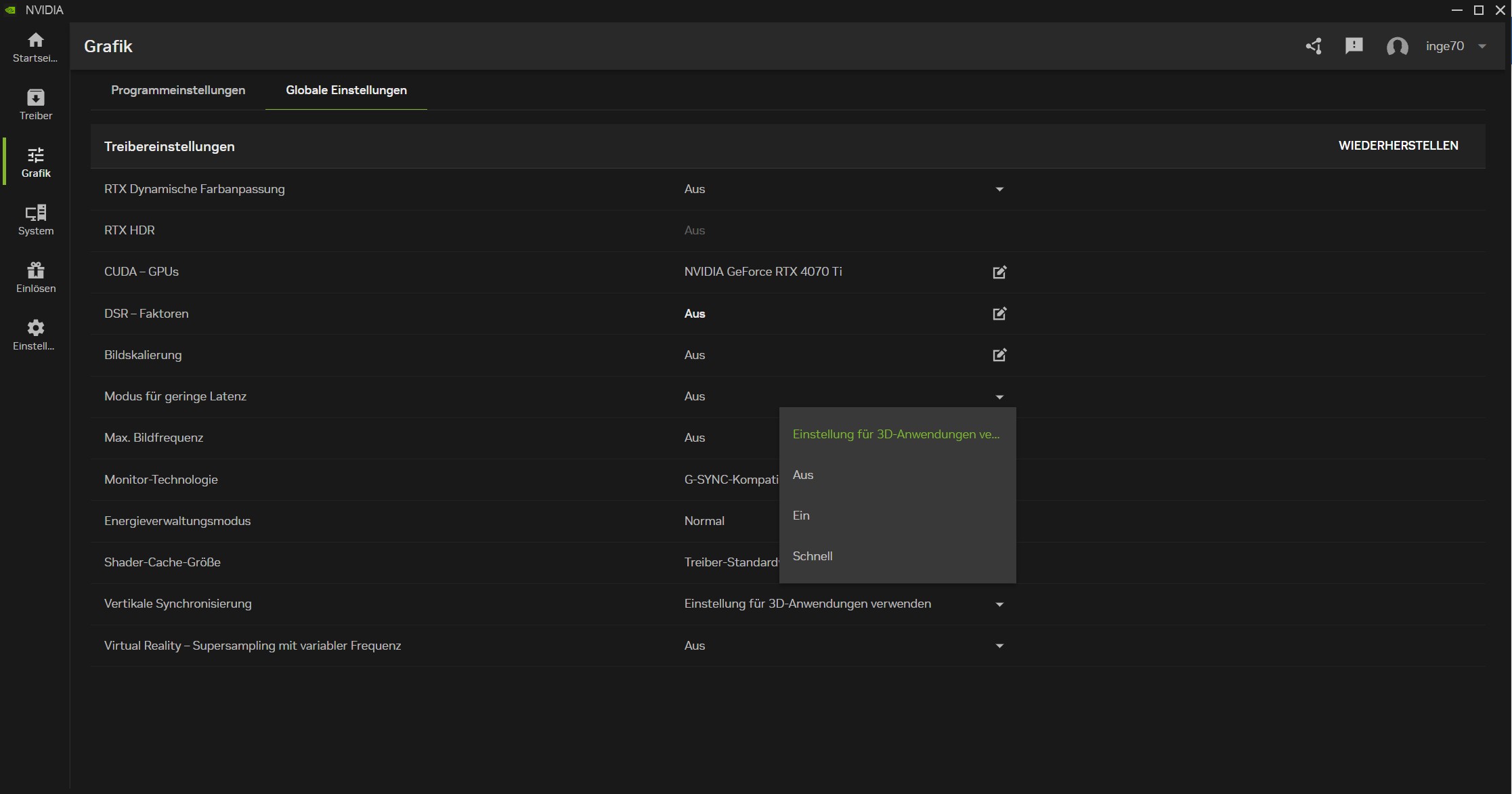The height and width of the screenshot is (794, 1512).
Task: Open the Einlösen rewards section
Action: [x=35, y=276]
